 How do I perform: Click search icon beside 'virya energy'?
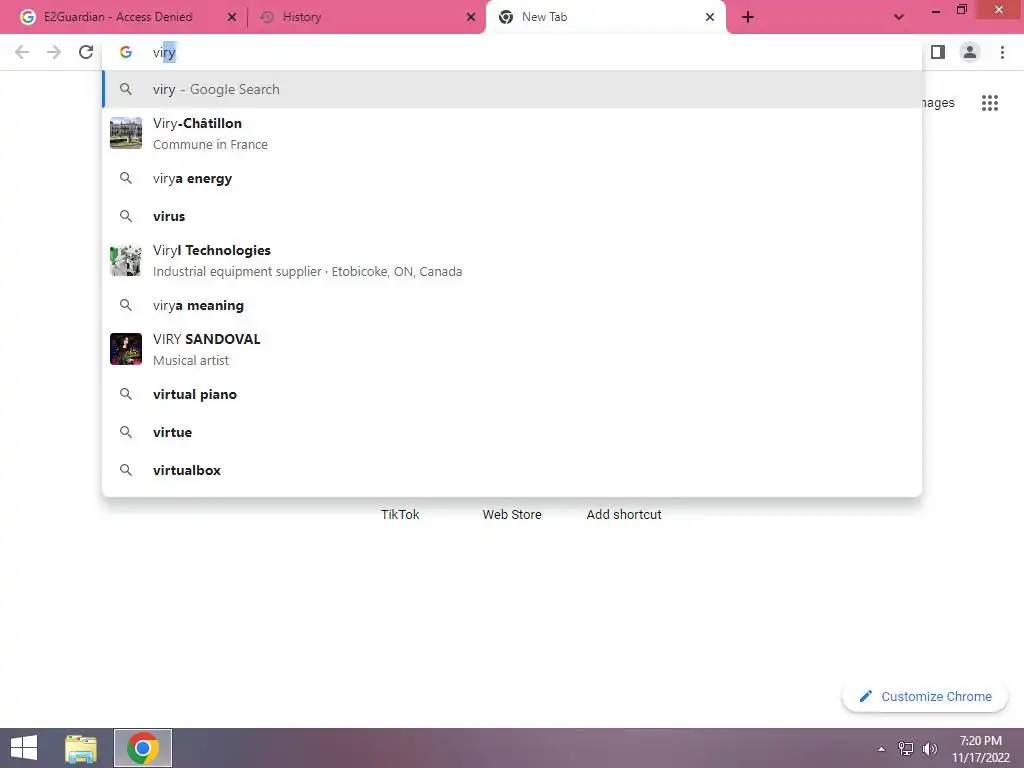click(x=126, y=178)
